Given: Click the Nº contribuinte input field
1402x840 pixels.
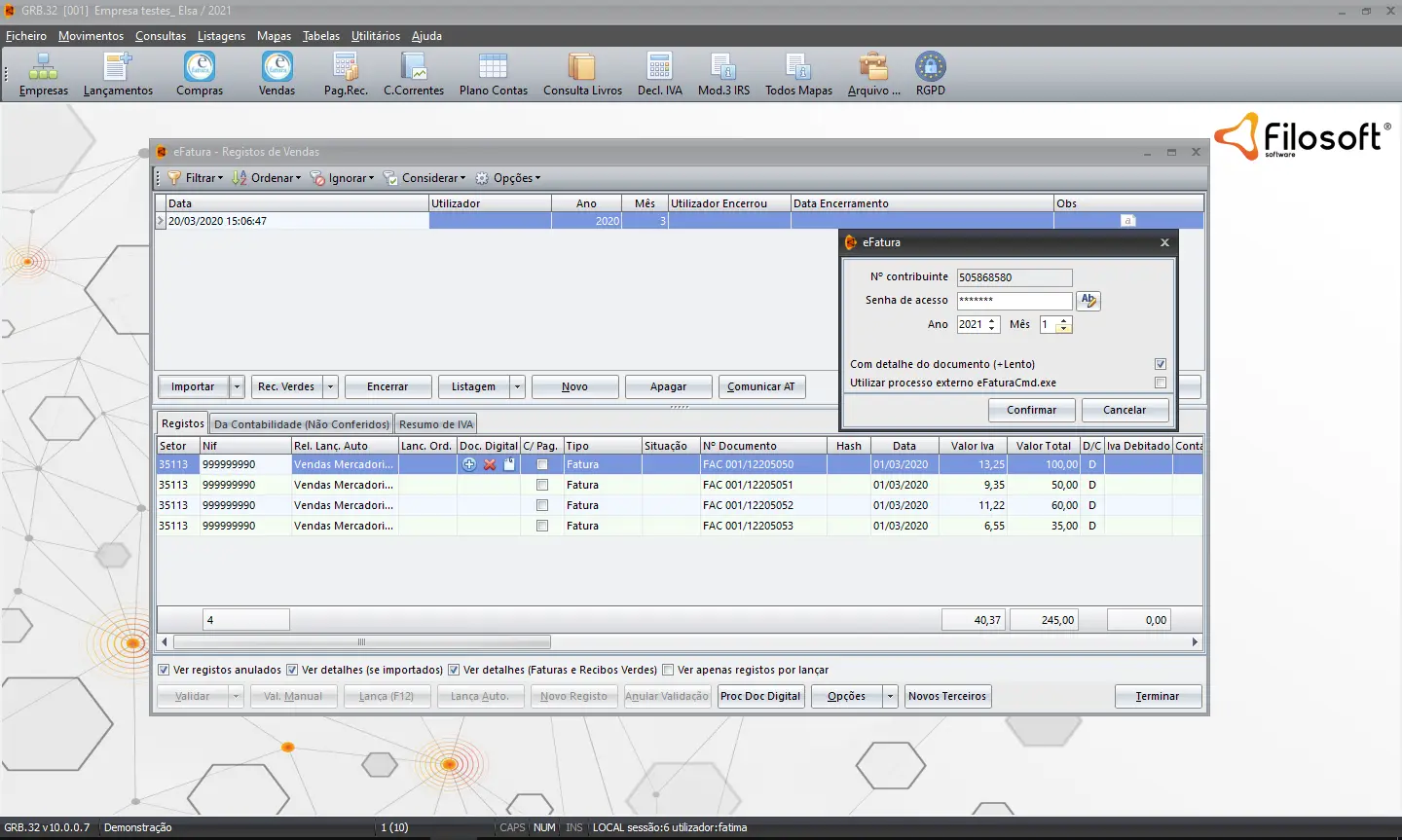Looking at the screenshot, I should (x=1014, y=276).
